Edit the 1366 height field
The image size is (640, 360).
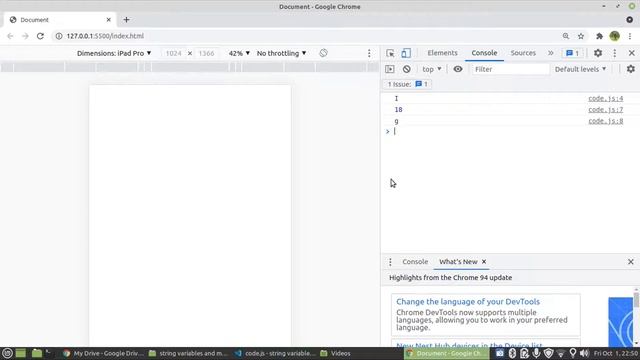tap(206, 53)
